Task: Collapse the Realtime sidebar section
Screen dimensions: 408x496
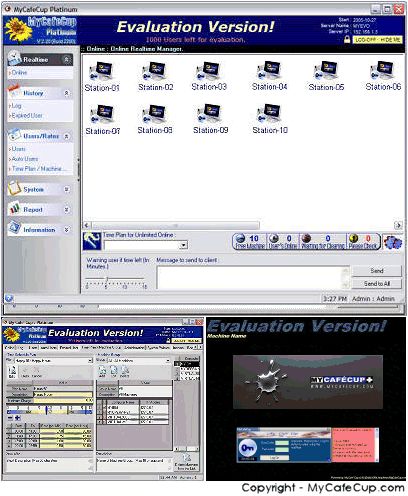Action: point(66,59)
